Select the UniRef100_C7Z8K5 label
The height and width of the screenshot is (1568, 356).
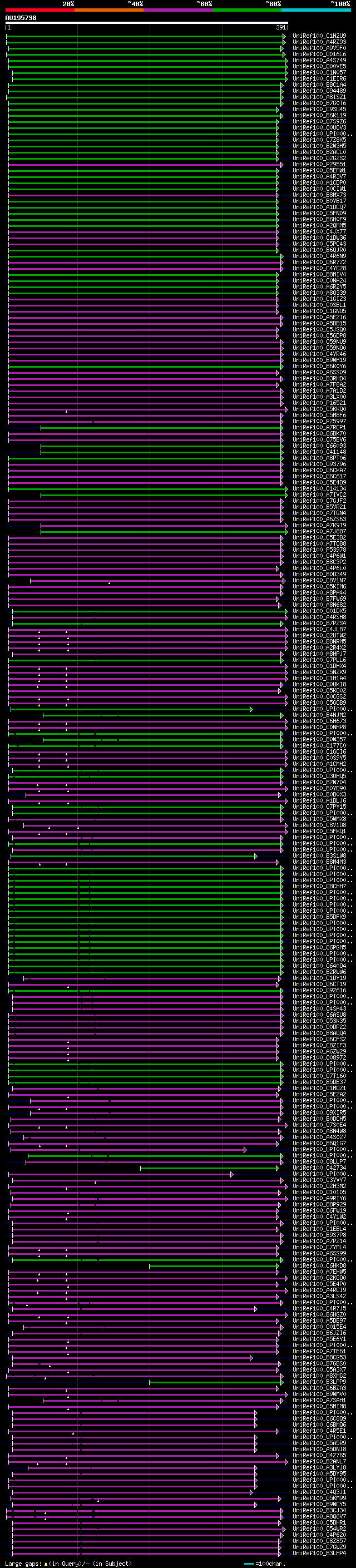(x=319, y=140)
